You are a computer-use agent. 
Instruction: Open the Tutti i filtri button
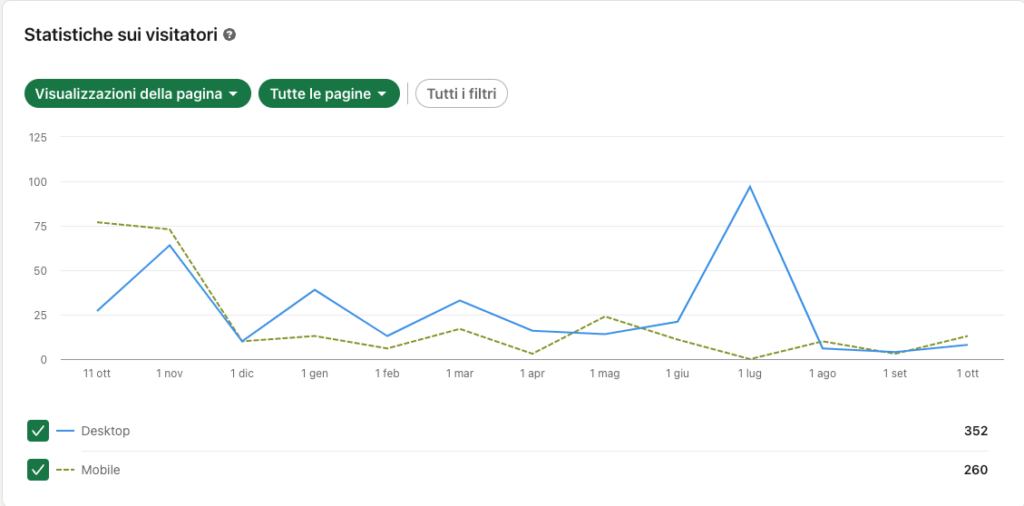tap(461, 93)
